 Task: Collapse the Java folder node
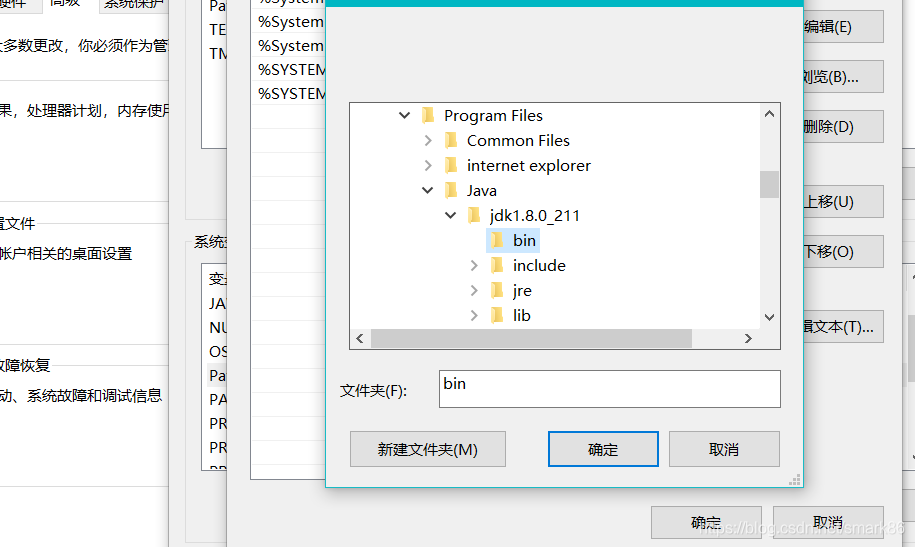point(427,190)
